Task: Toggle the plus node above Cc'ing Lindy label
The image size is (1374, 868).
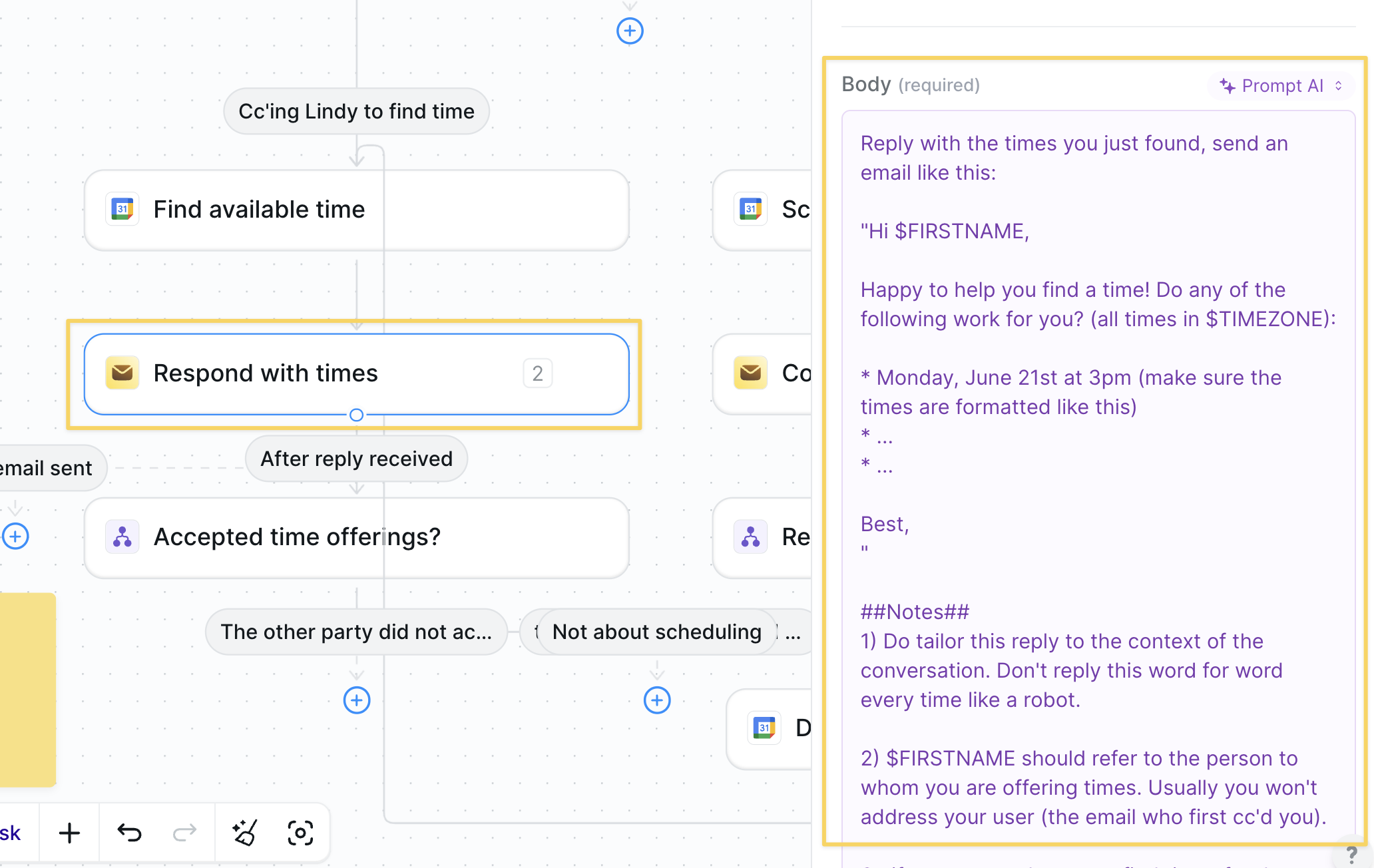Action: (x=630, y=31)
